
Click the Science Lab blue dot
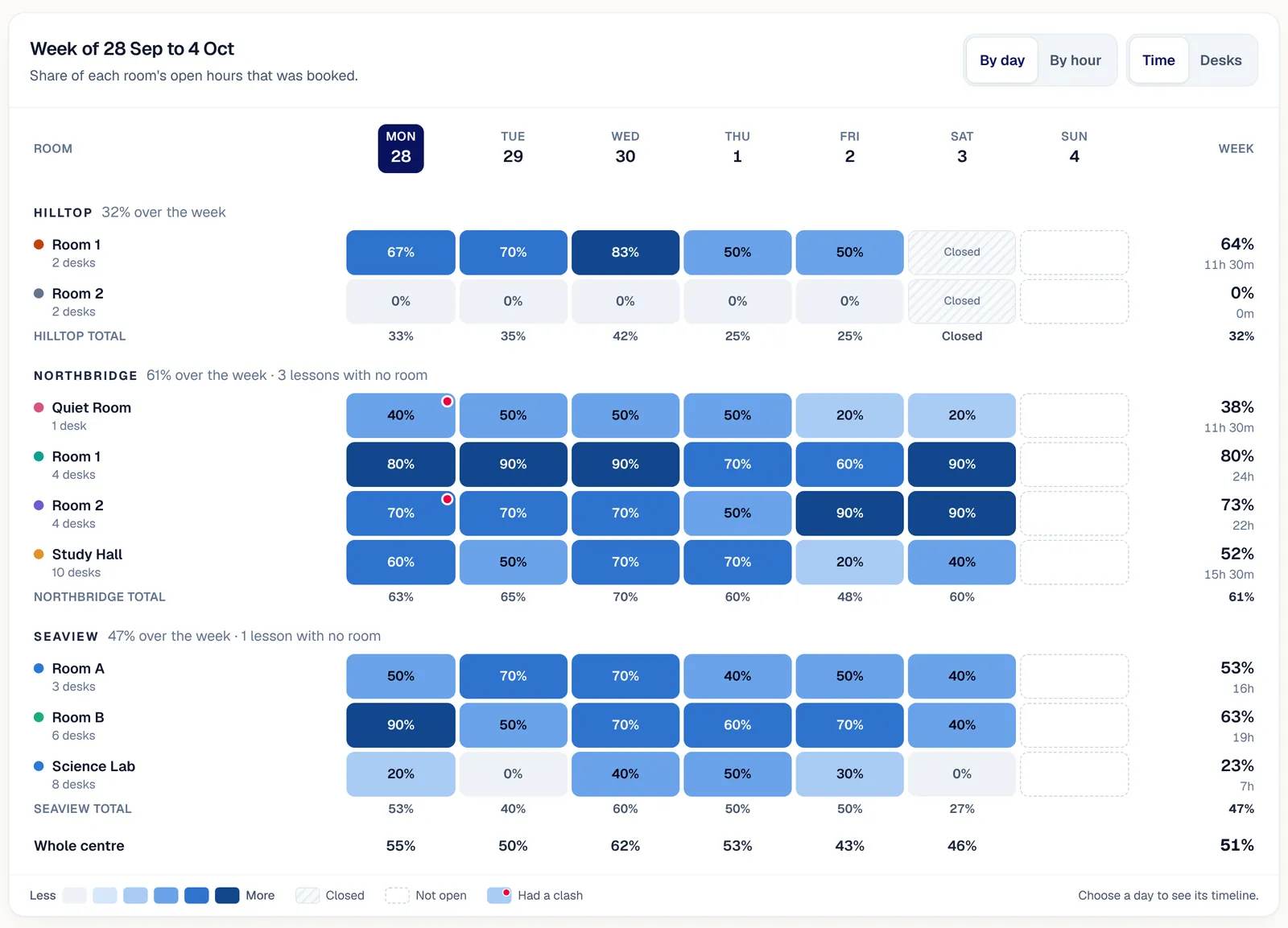39,766
